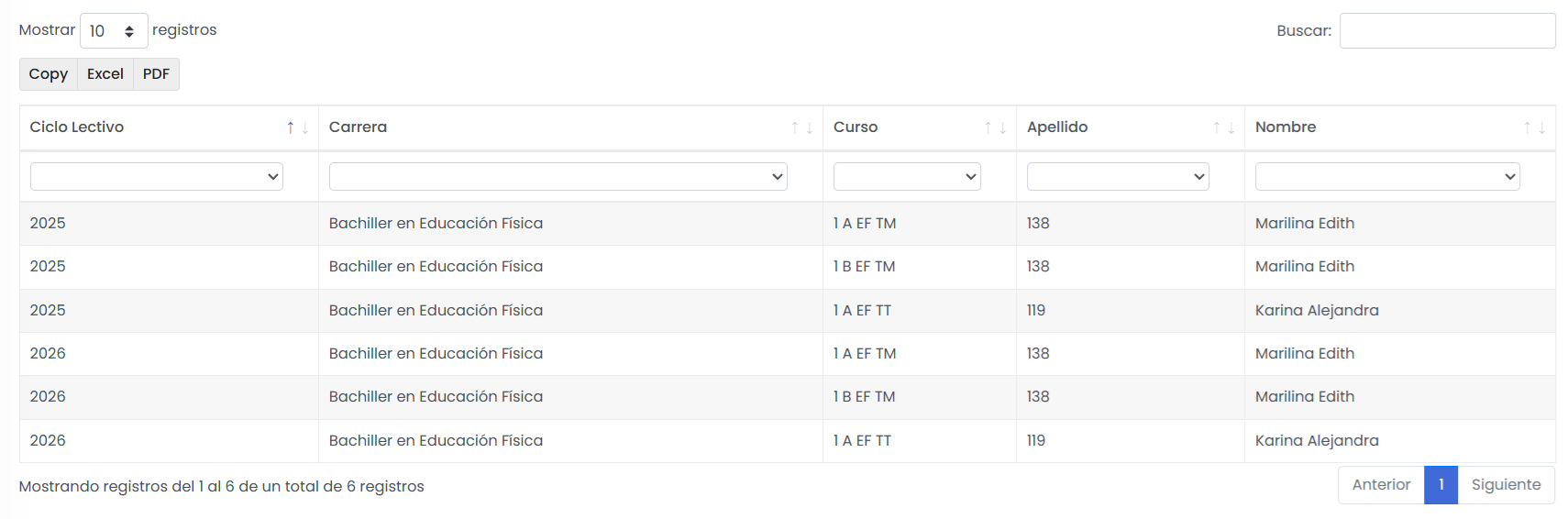Click the Carrera column header text
1568x519 pixels.
358,127
